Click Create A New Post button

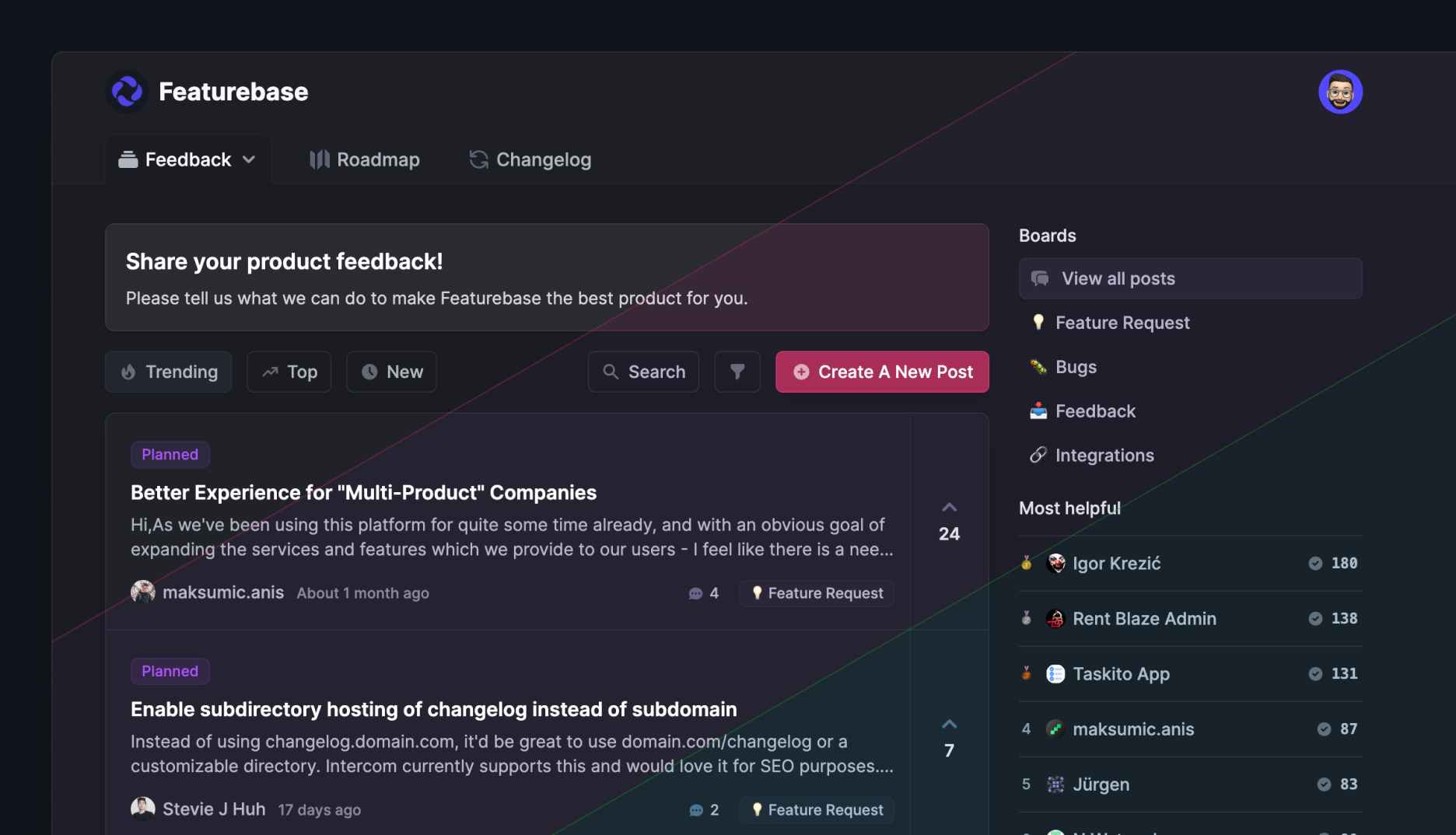point(882,372)
